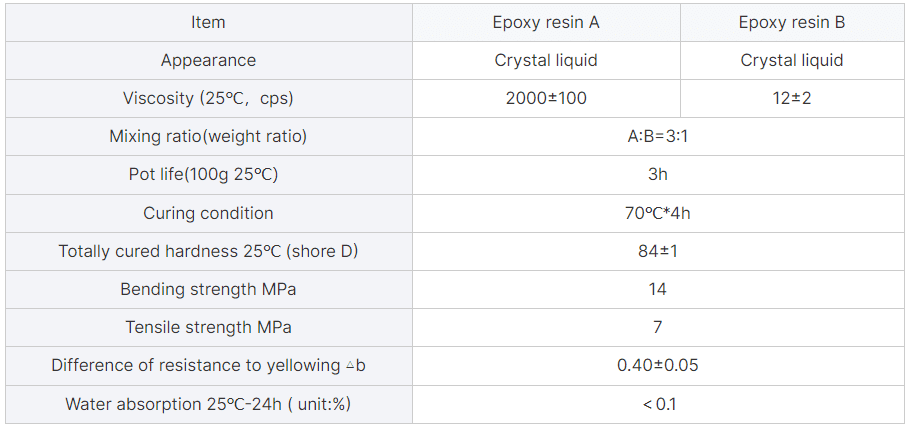Screen dimensions: 906x430
Task: Click the 70℃*4h curing condition value
Action: (658, 213)
